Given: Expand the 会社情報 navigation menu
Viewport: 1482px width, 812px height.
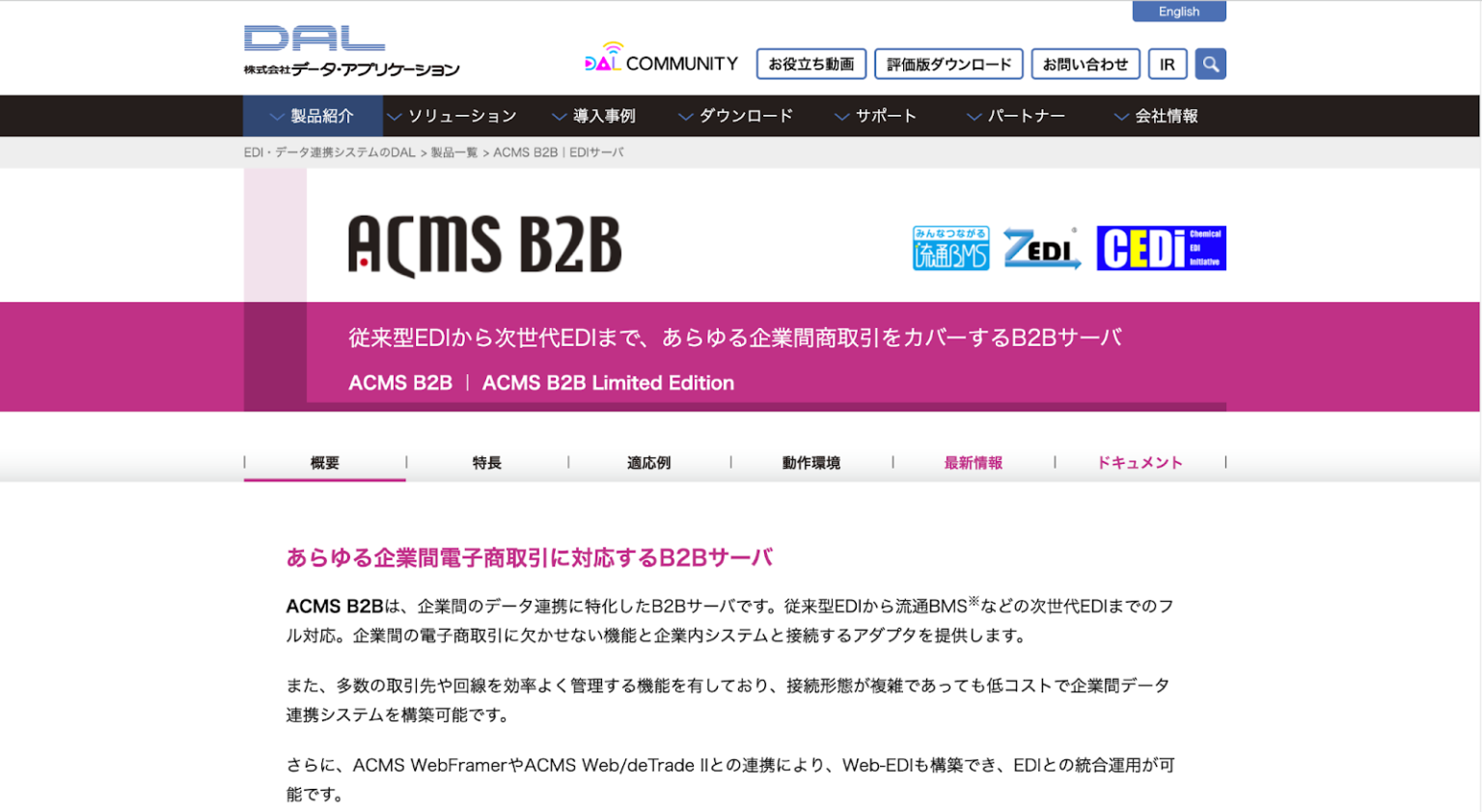Looking at the screenshot, I should 1156,116.
